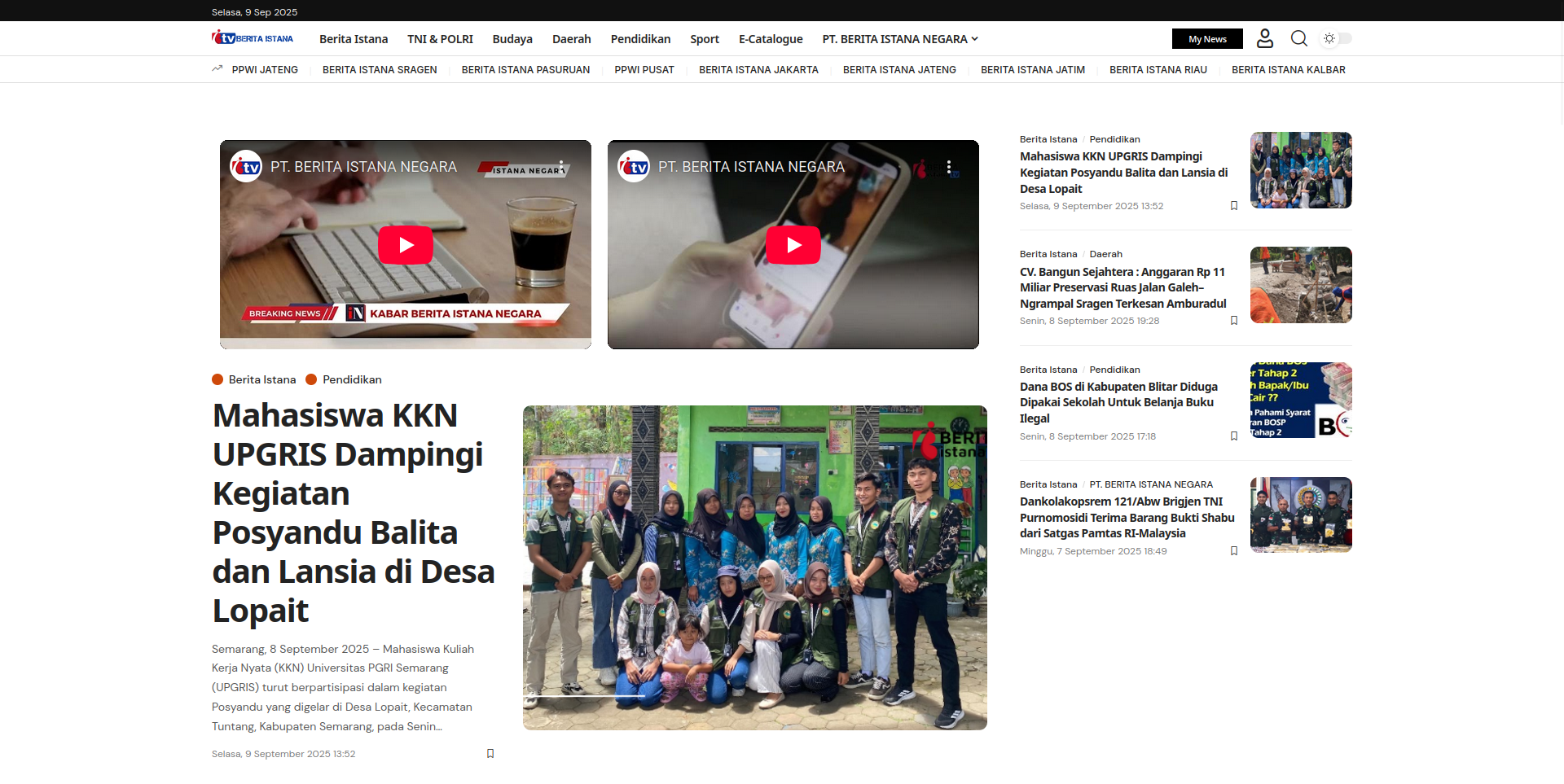Open thumbnail of Dana BOS article
The height and width of the screenshot is (784, 1564).
[1301, 401]
